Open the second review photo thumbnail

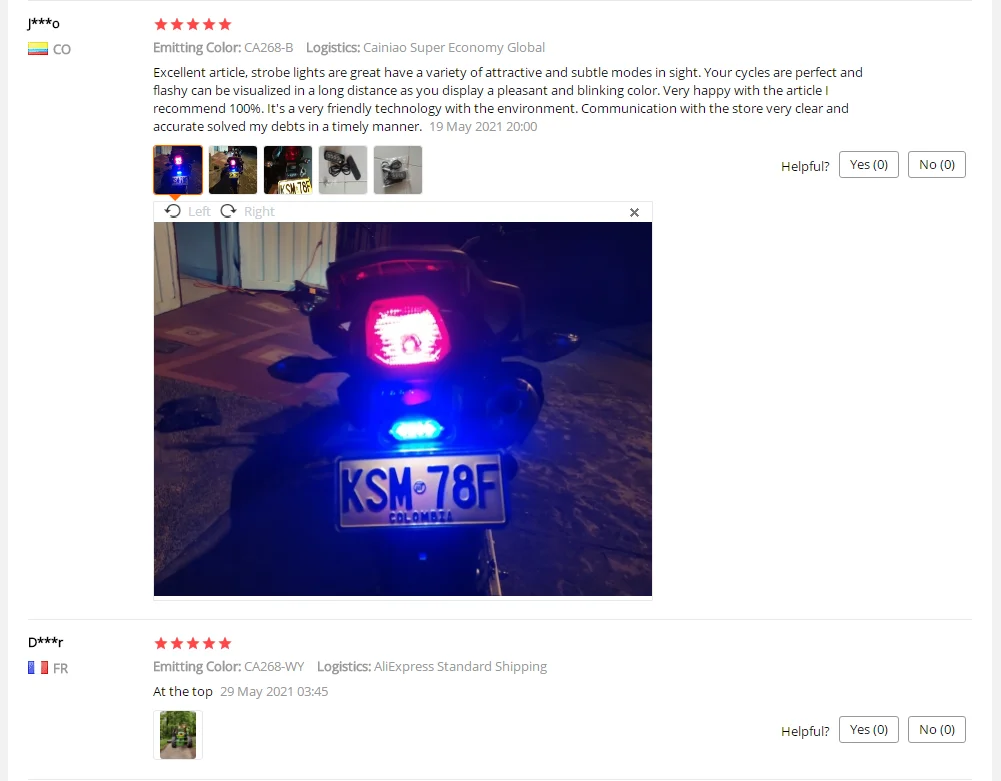coord(233,170)
